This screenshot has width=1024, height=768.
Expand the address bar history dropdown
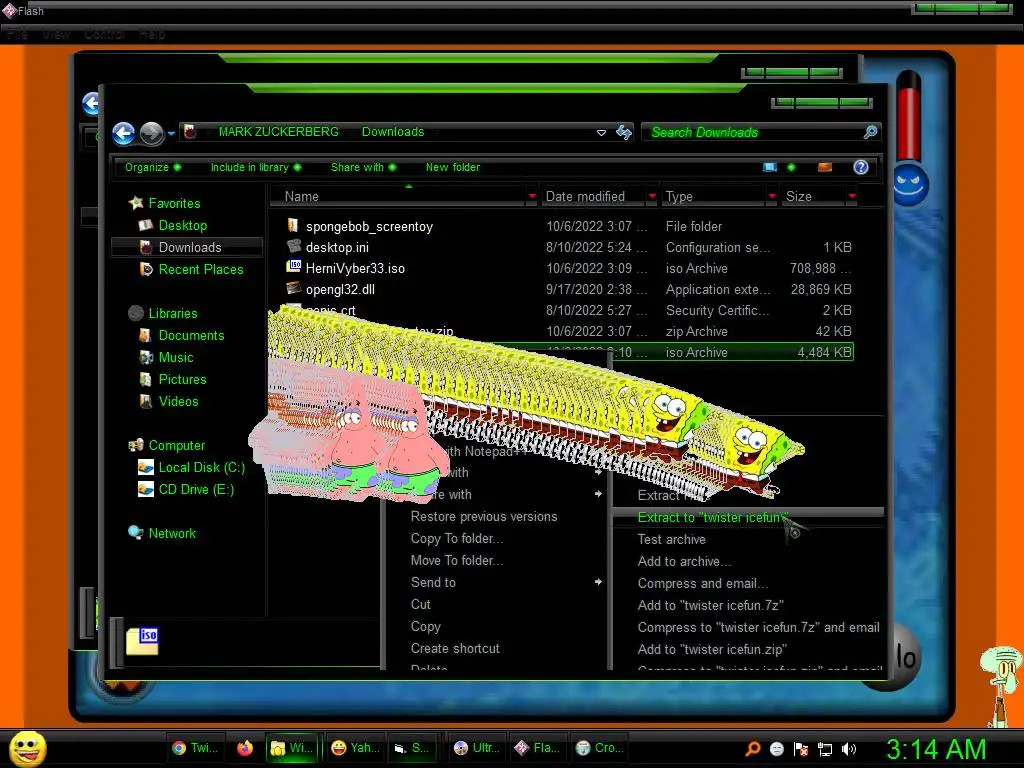[601, 133]
